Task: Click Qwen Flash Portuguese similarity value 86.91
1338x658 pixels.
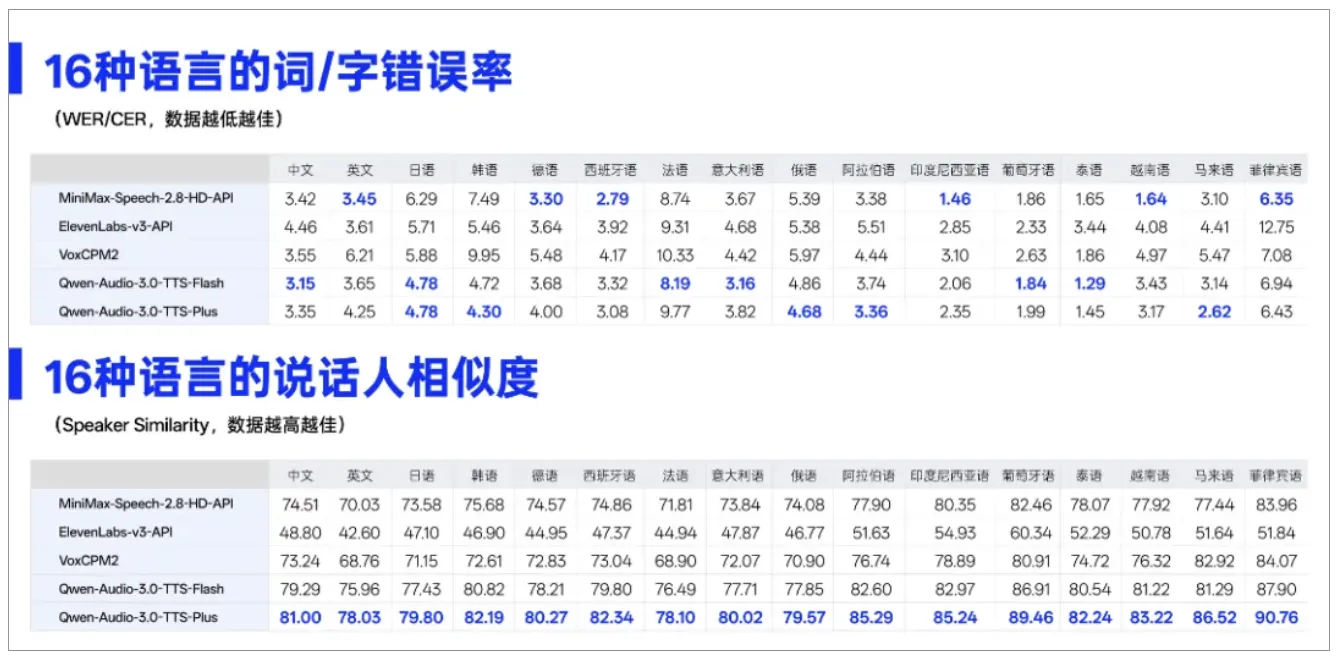Action: tap(1030, 589)
